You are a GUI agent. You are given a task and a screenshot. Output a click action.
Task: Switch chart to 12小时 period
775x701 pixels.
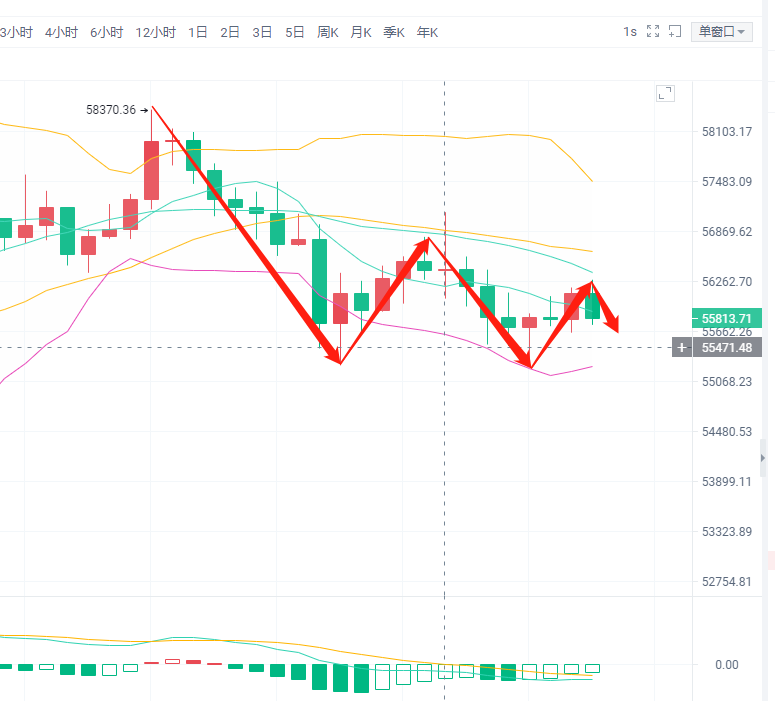tap(155, 32)
